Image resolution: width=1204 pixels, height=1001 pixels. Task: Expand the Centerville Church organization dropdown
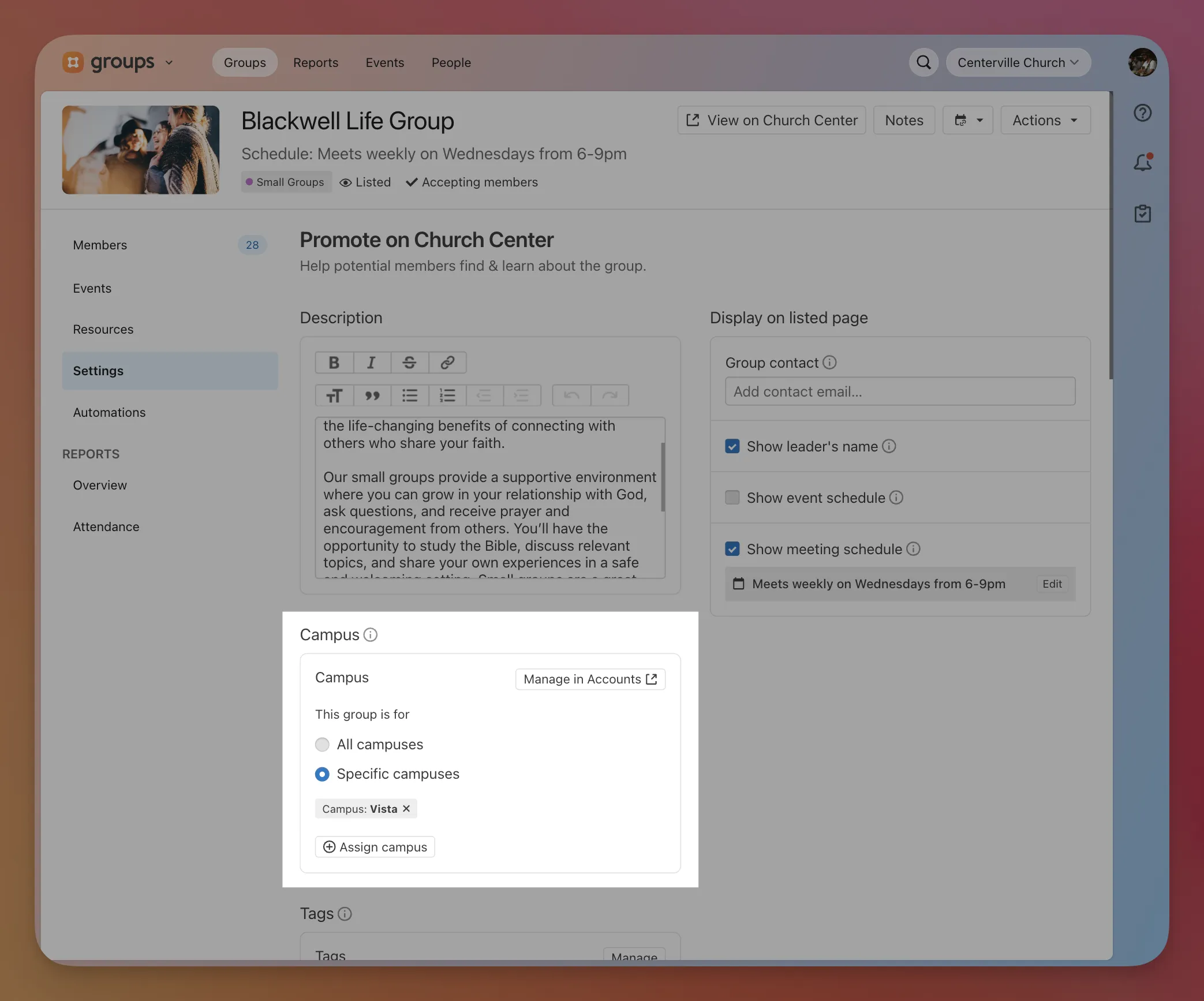tap(1018, 62)
